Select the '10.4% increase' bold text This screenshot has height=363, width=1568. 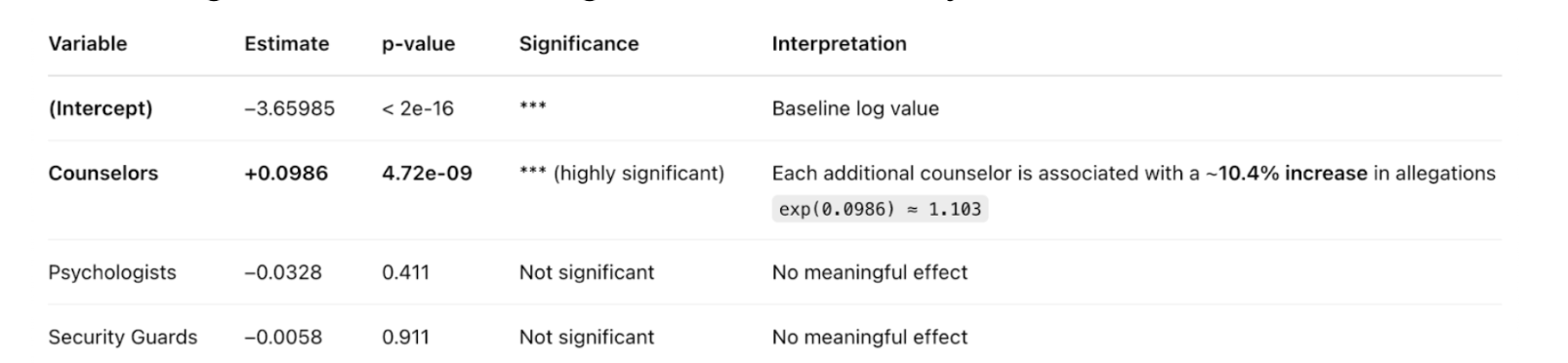point(1293,173)
